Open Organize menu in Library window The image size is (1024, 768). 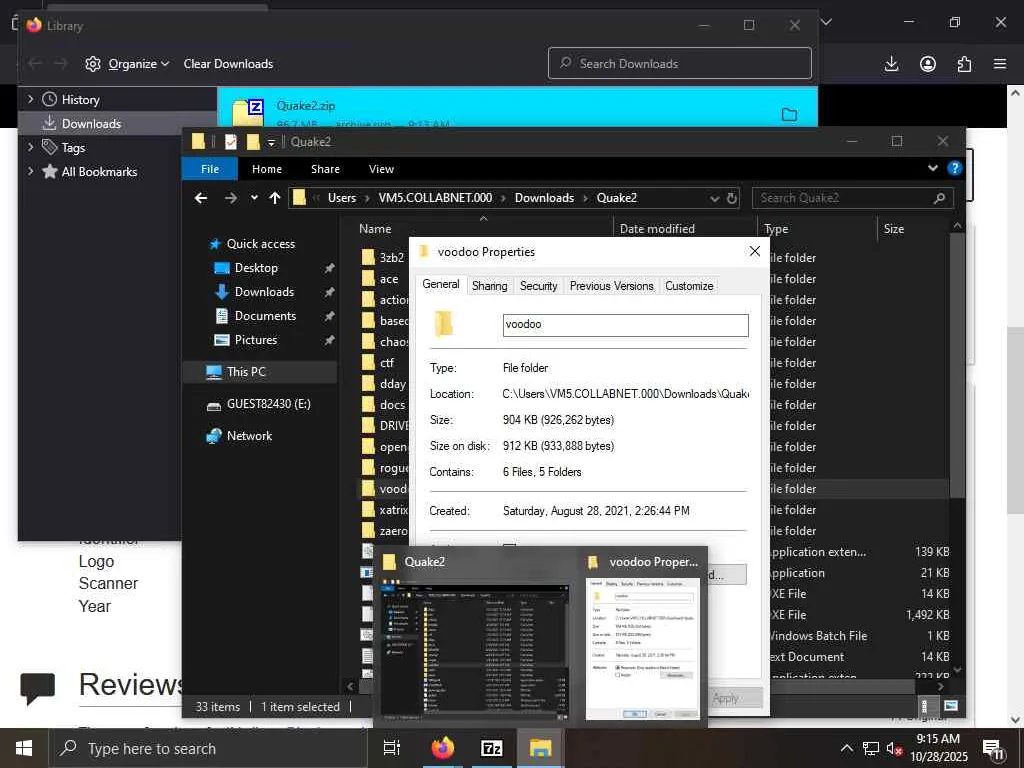click(x=128, y=64)
